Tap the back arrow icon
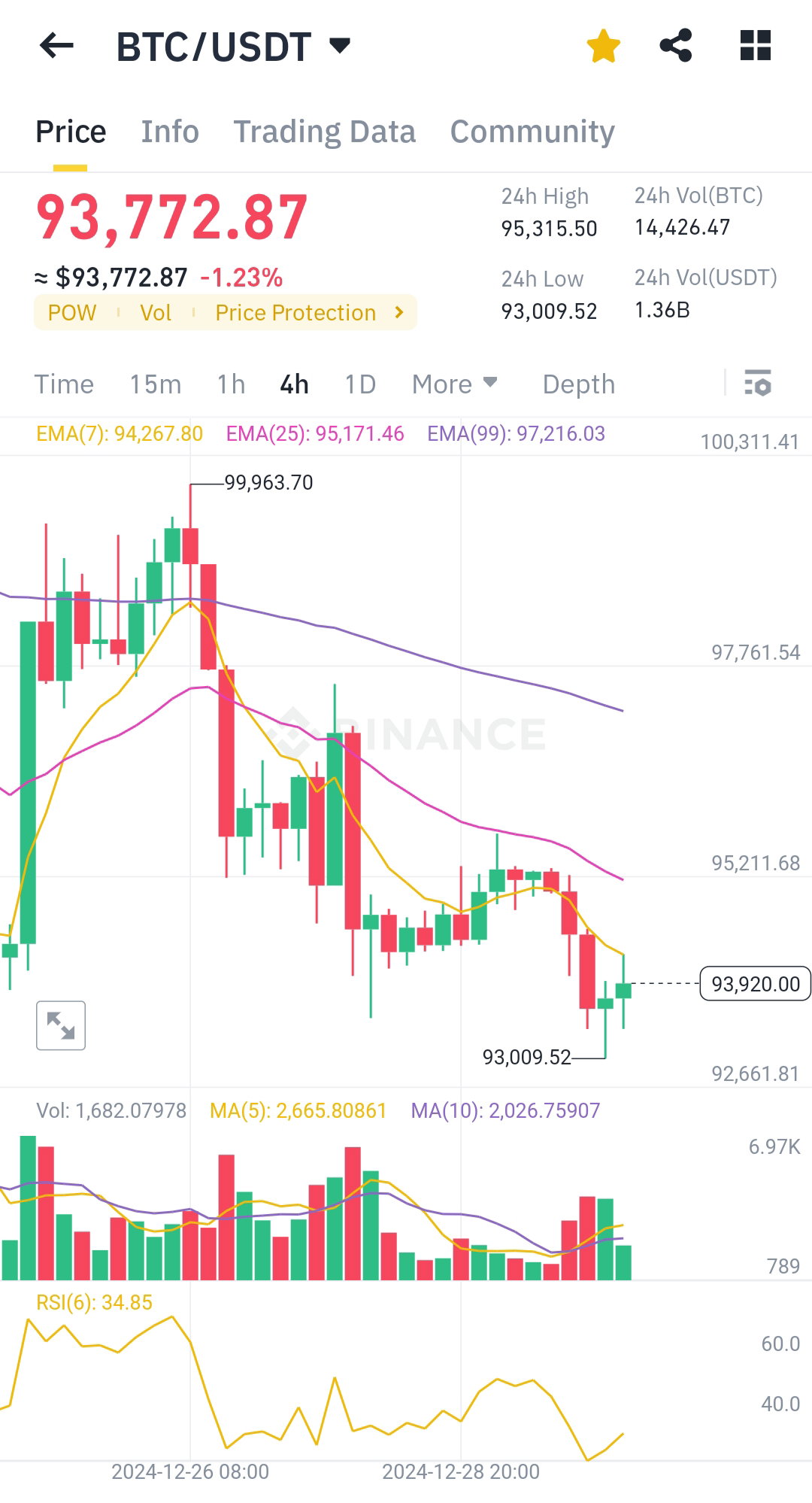812x1503 pixels. (56, 46)
